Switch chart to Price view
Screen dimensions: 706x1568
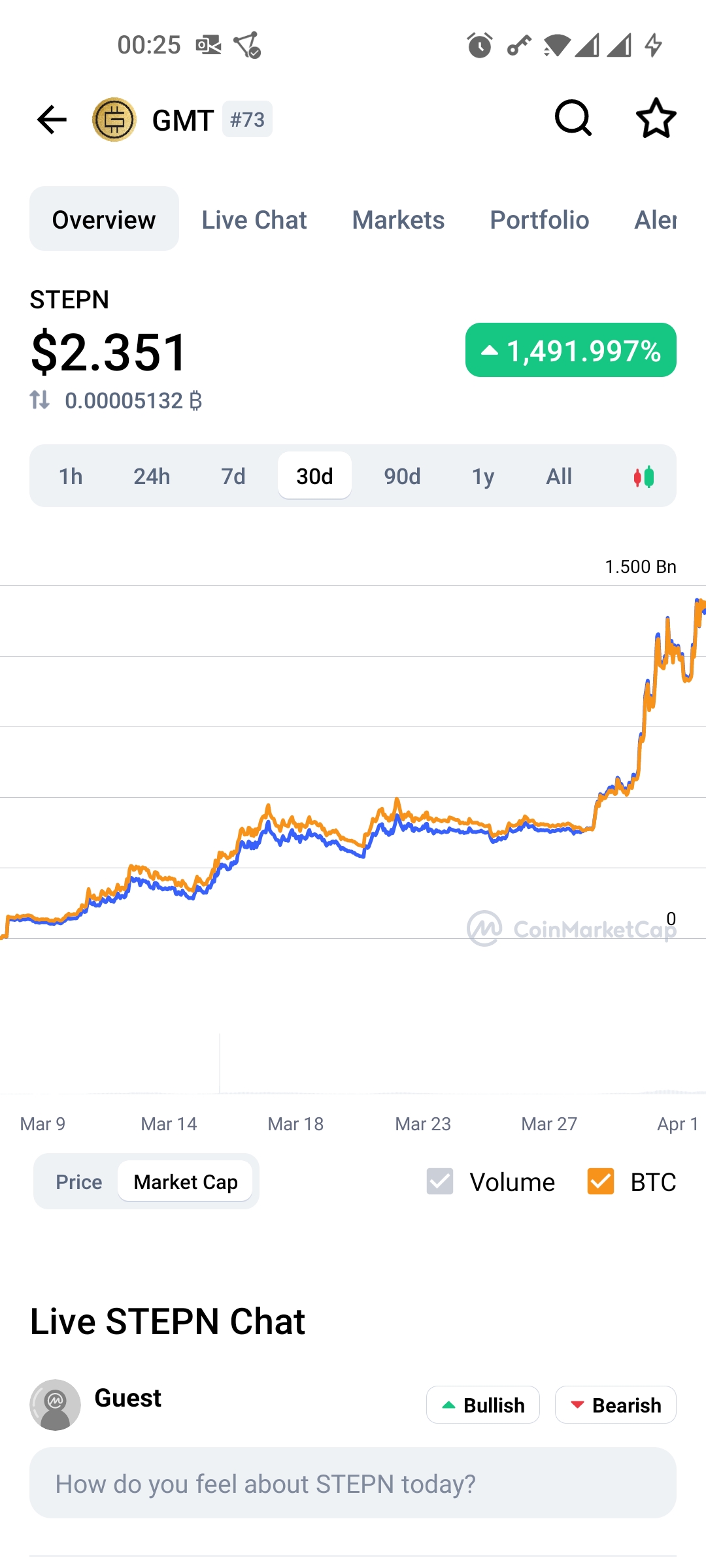pyautogui.click(x=79, y=1182)
